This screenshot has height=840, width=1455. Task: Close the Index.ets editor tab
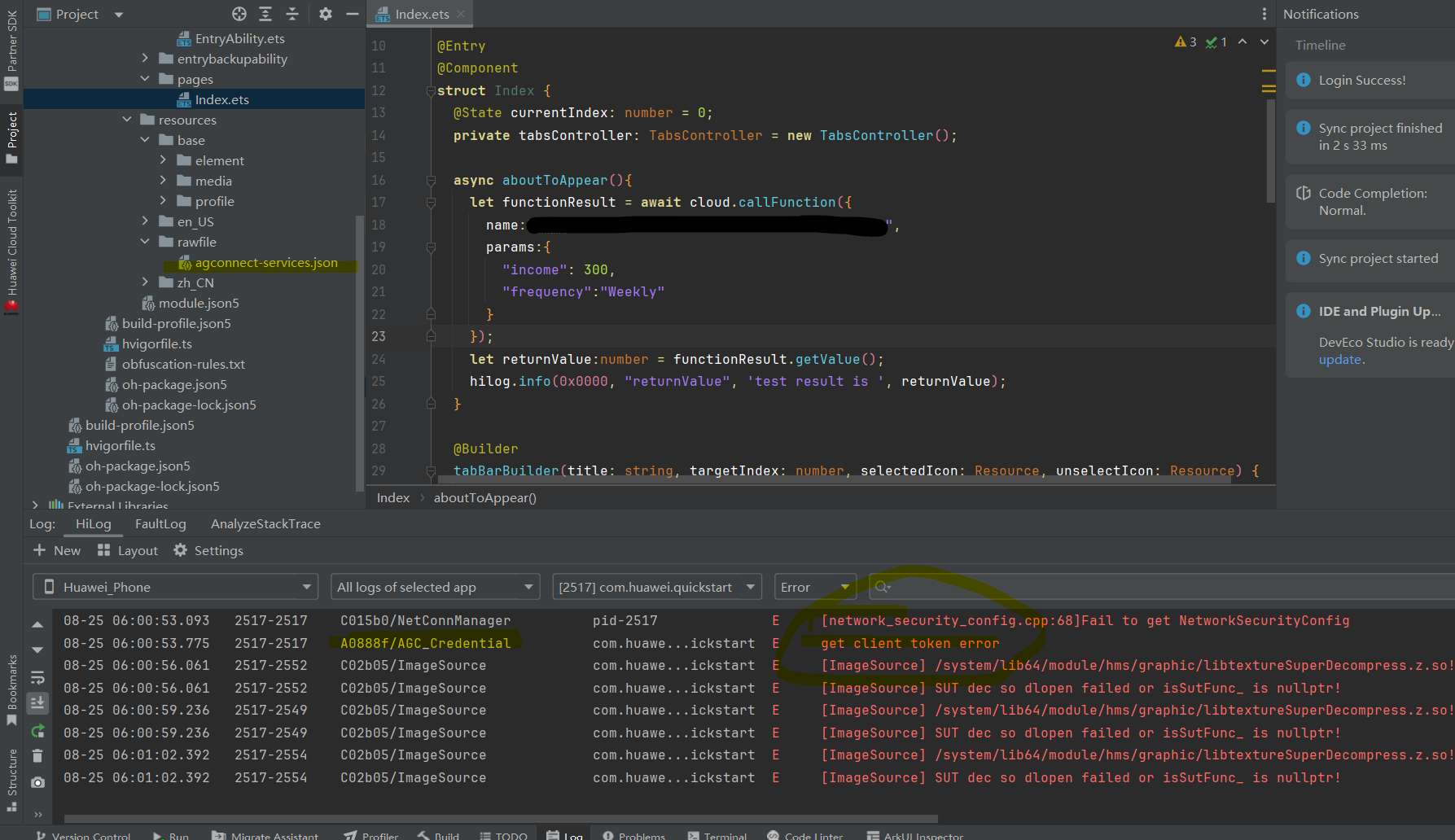pos(461,14)
